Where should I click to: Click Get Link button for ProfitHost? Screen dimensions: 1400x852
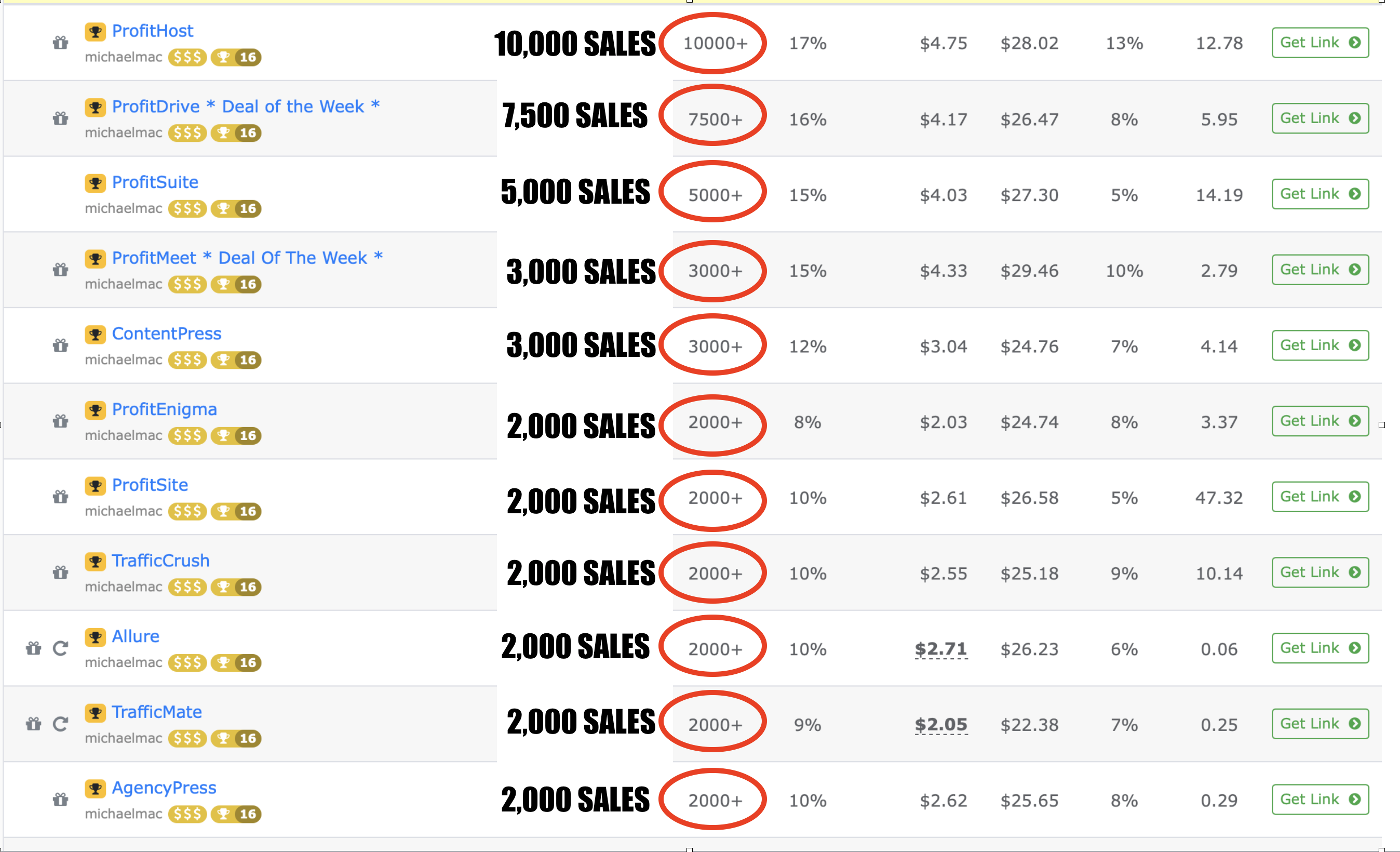[x=1320, y=43]
